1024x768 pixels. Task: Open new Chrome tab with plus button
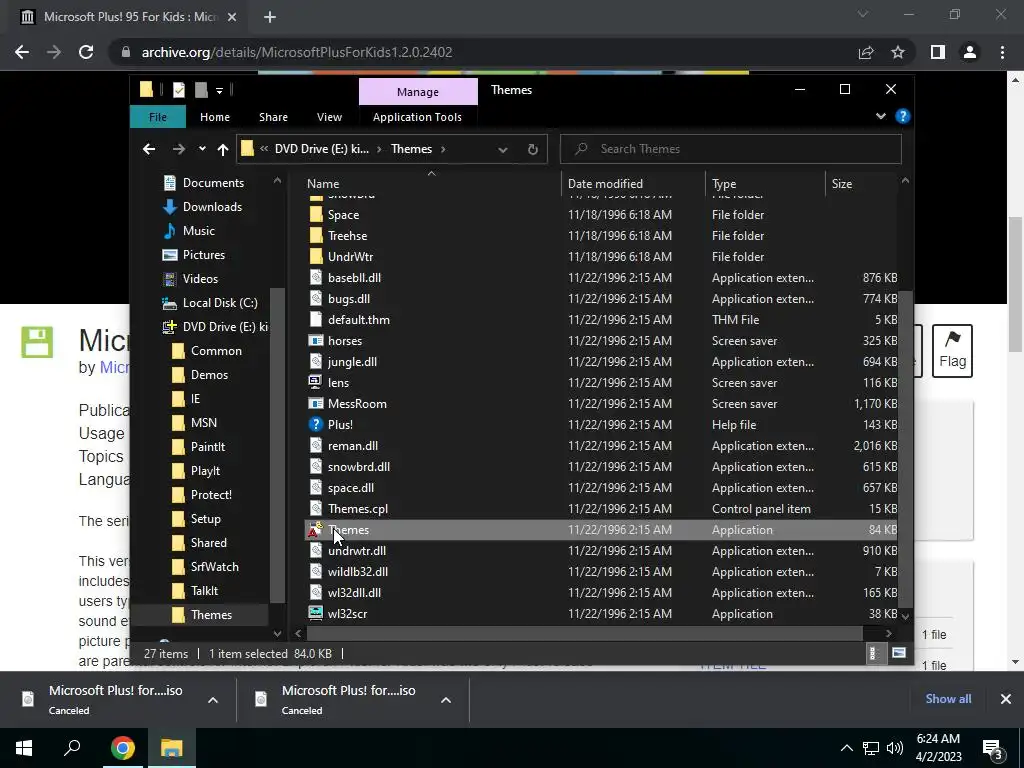point(270,17)
